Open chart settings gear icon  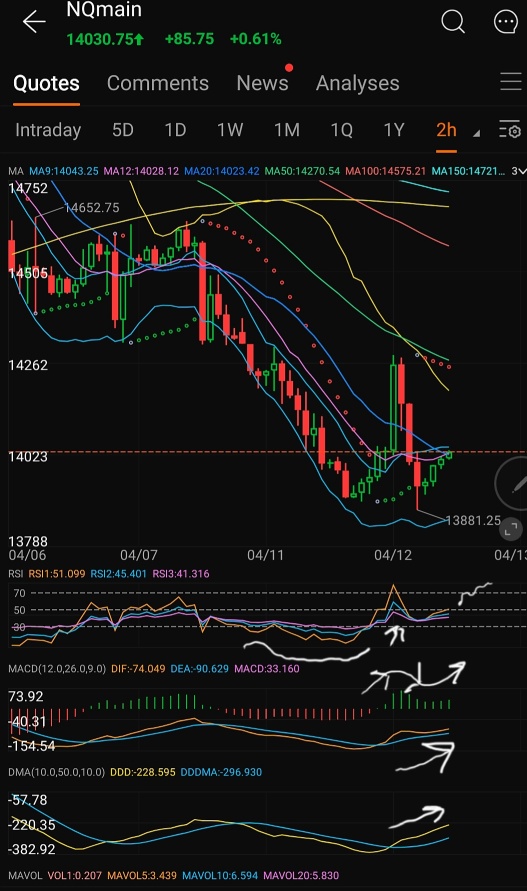point(509,130)
